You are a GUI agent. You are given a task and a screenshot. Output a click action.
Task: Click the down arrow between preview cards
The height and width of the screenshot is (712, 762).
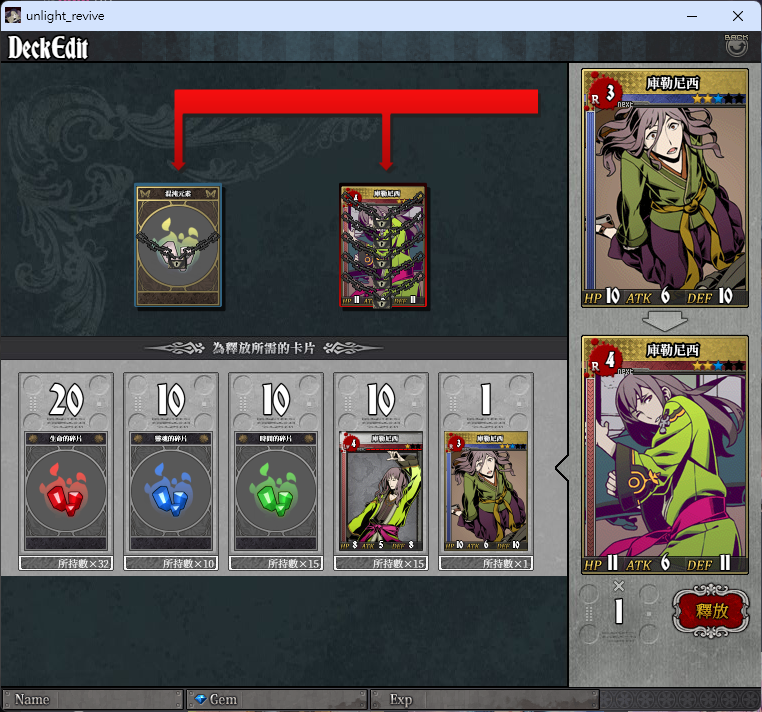(665, 321)
